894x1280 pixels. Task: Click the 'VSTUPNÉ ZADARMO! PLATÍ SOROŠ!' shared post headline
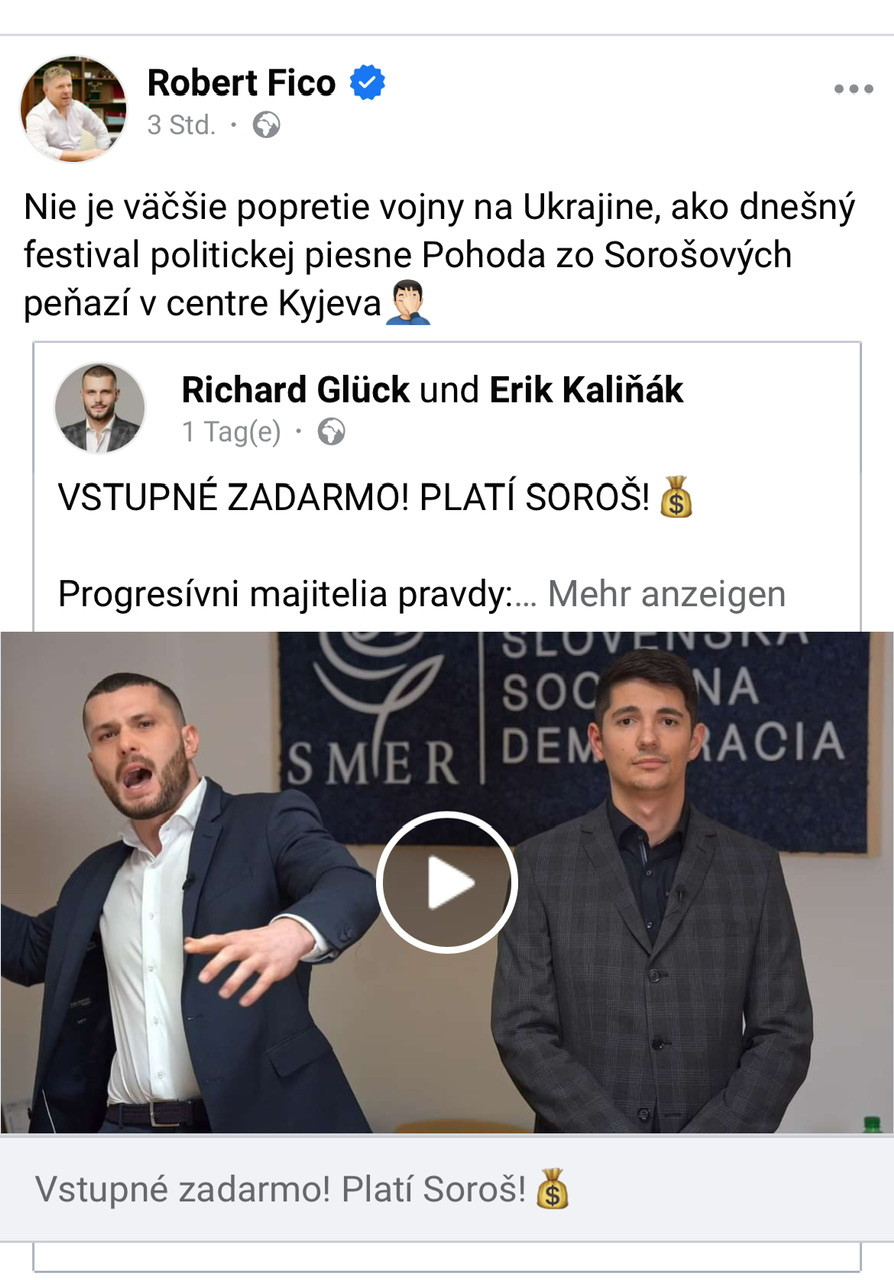point(354,497)
